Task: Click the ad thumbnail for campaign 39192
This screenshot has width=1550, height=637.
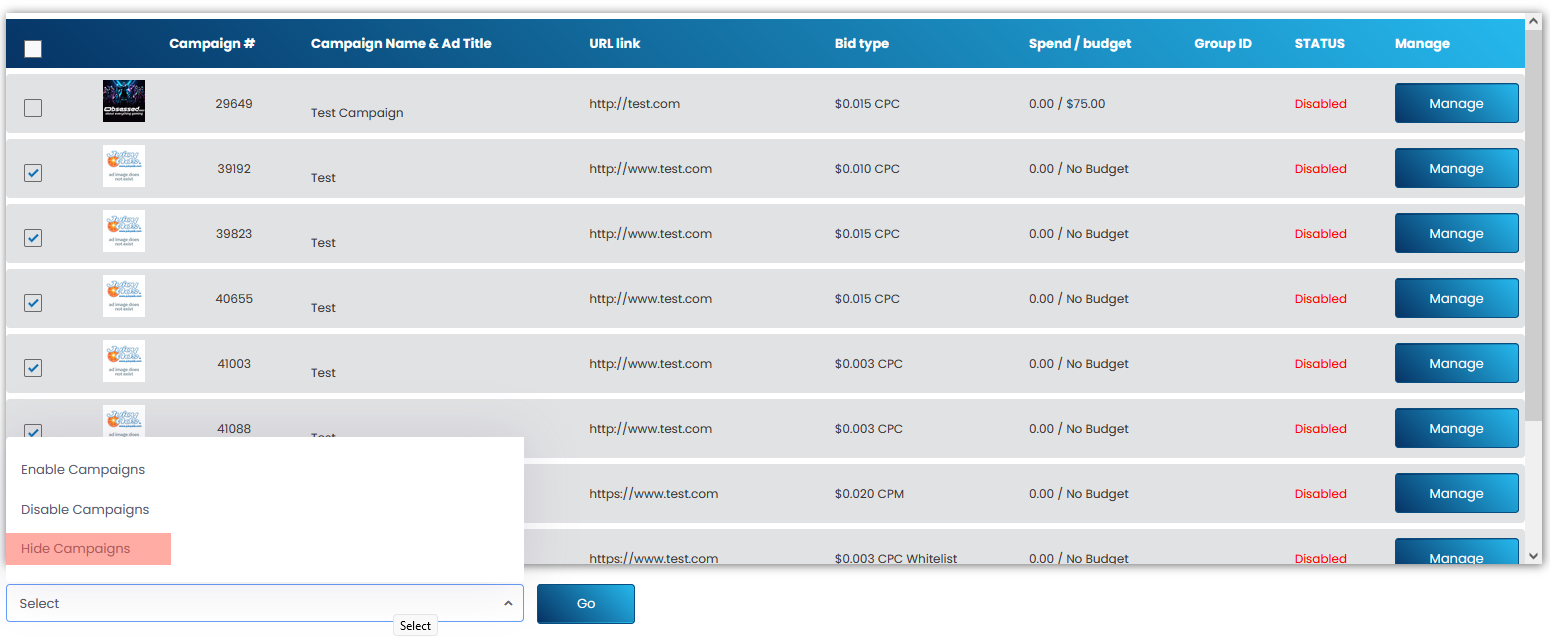Action: (124, 166)
